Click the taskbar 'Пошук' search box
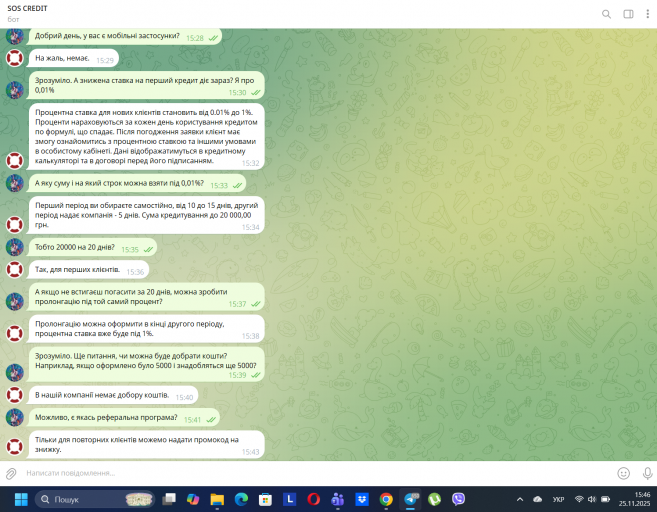 tap(95, 499)
